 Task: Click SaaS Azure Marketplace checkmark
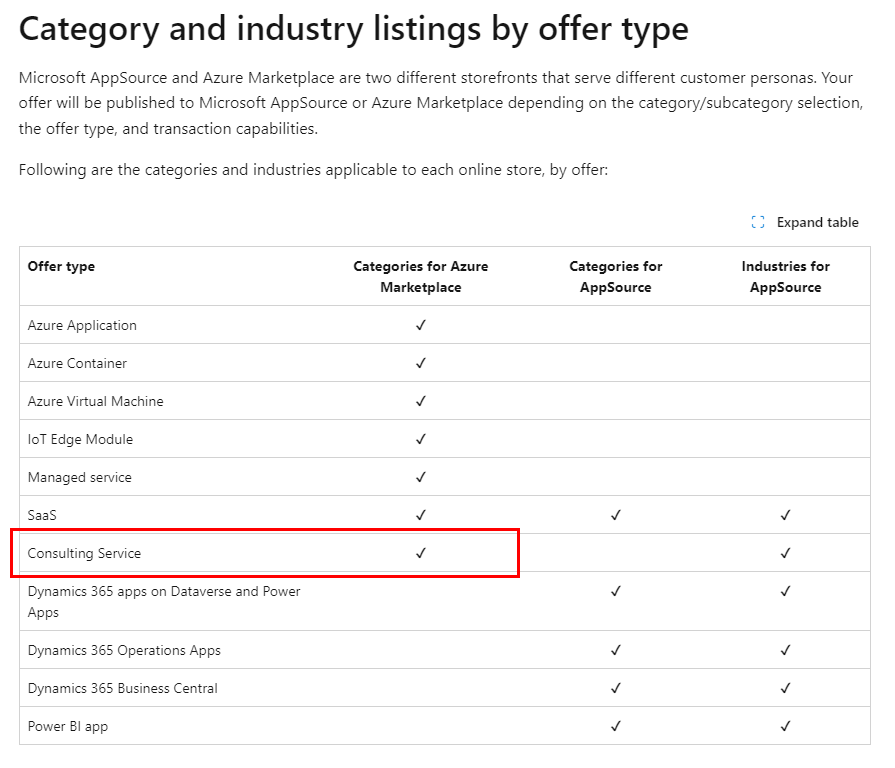click(421, 515)
